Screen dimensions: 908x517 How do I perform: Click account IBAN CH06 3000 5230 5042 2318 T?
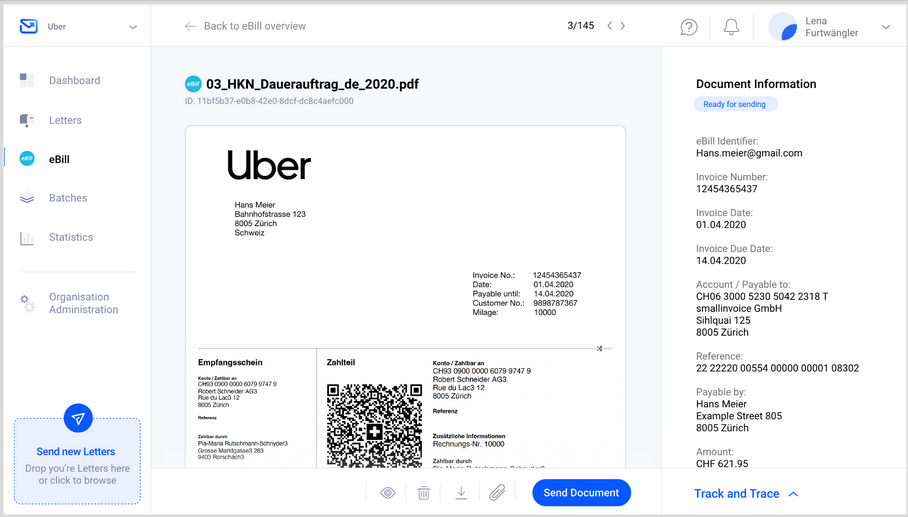pyautogui.click(x=762, y=297)
